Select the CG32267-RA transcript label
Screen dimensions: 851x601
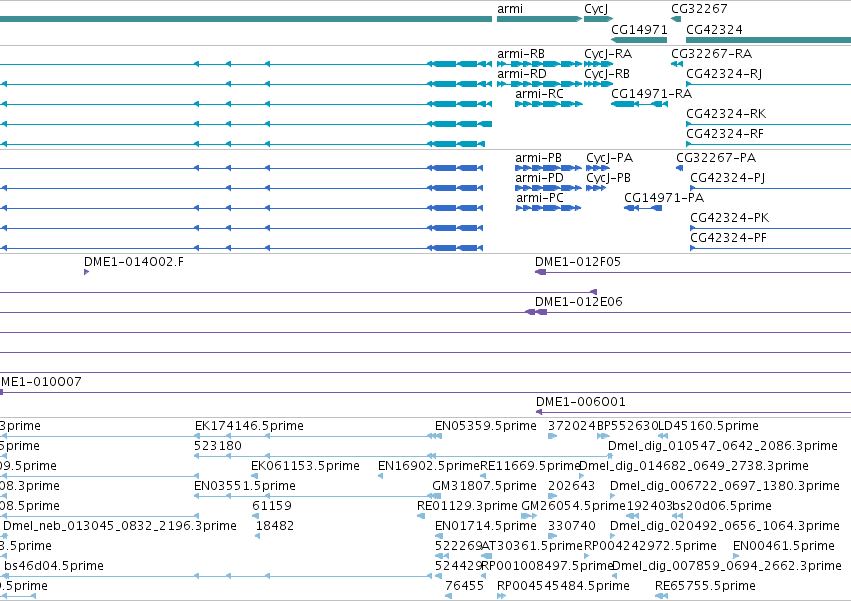[x=712, y=54]
